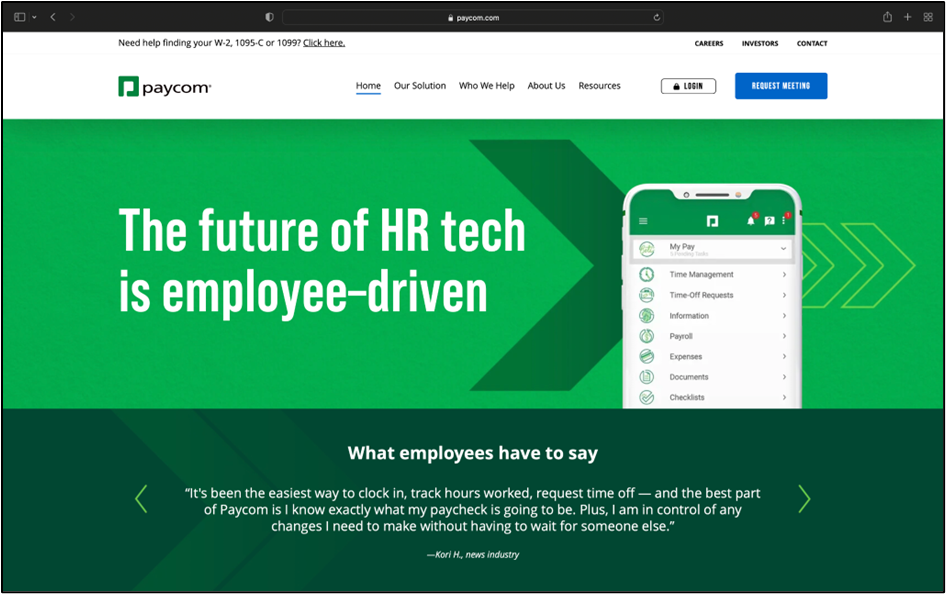946x594 pixels.
Task: Tap the Information icon
Action: (x=647, y=315)
